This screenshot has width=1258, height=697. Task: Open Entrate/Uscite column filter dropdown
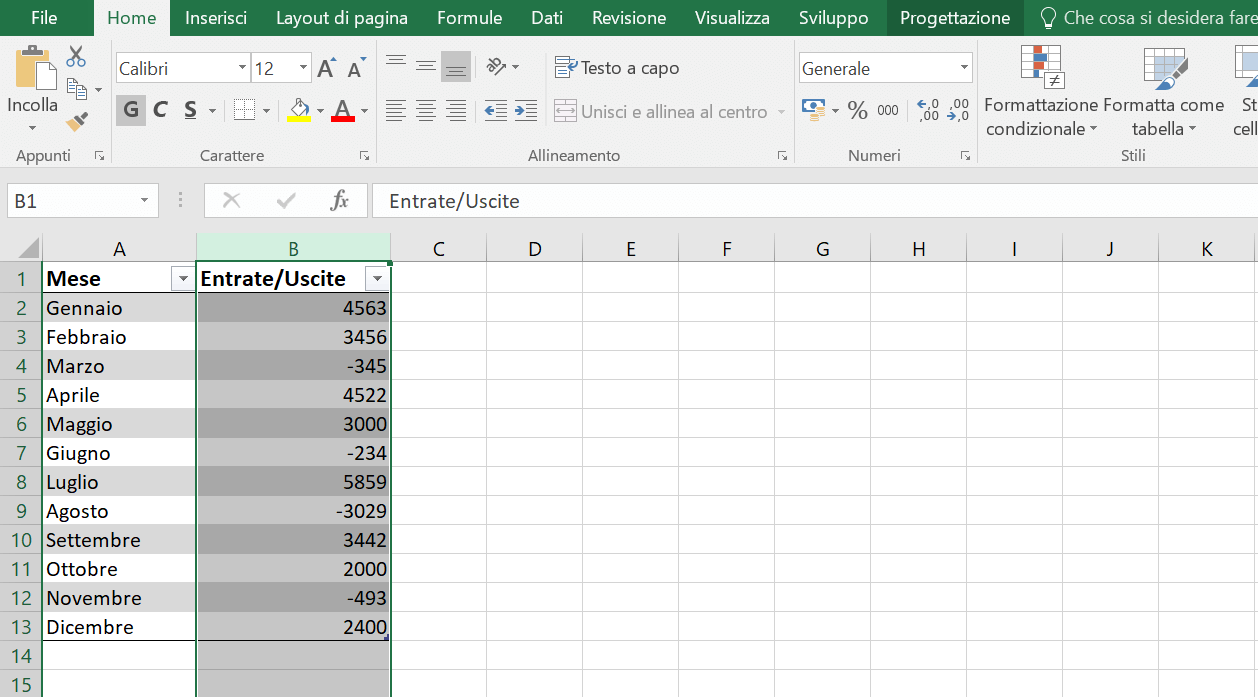[x=377, y=279]
